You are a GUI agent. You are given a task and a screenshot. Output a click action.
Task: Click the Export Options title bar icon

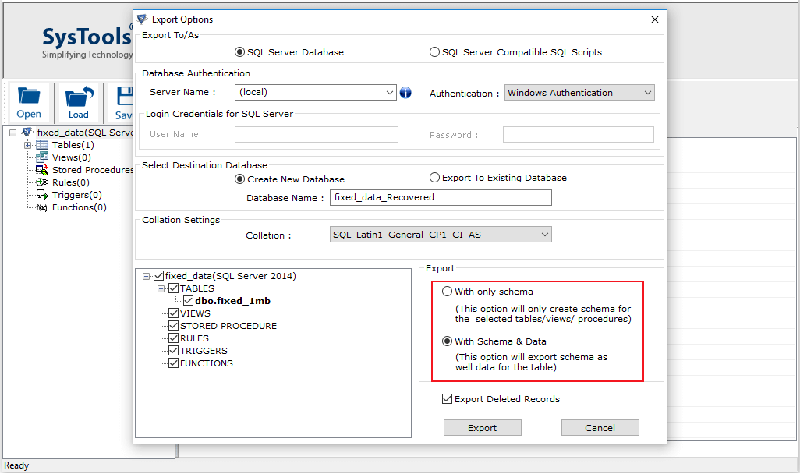(x=142, y=19)
